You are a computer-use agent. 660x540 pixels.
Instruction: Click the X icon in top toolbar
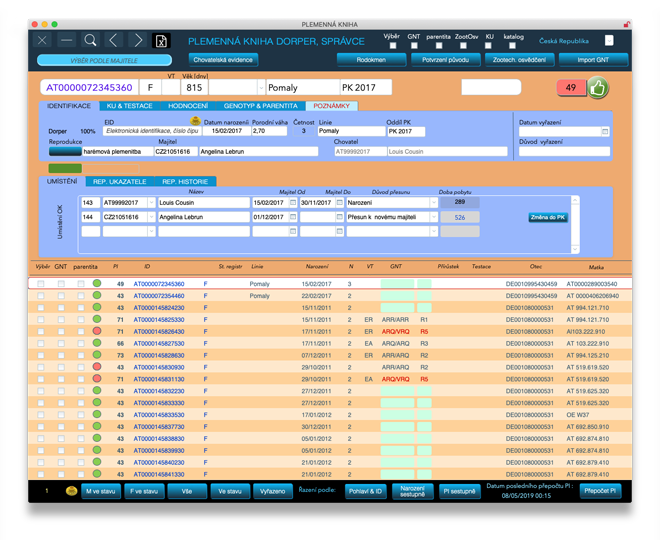(42, 40)
